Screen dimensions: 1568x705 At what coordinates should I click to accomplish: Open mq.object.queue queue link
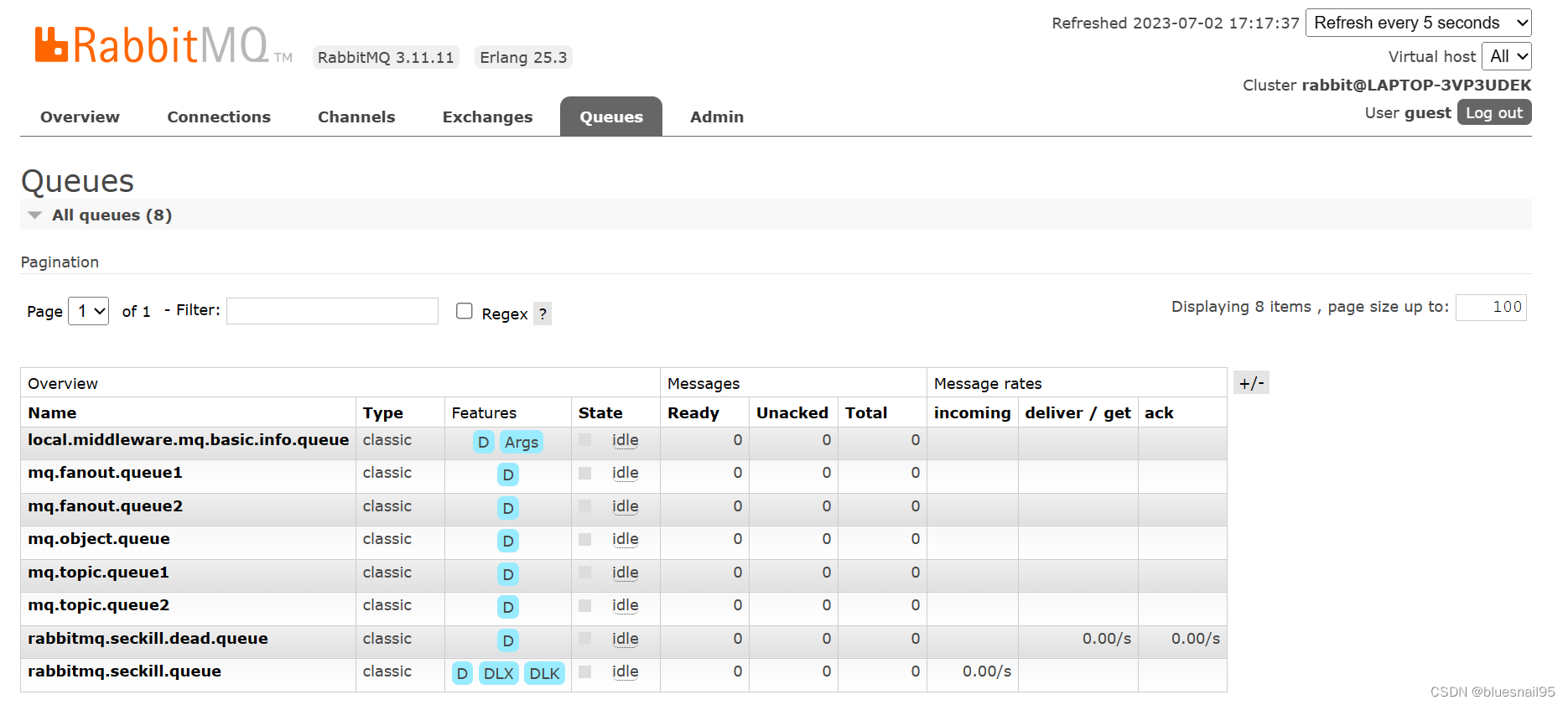tap(99, 539)
